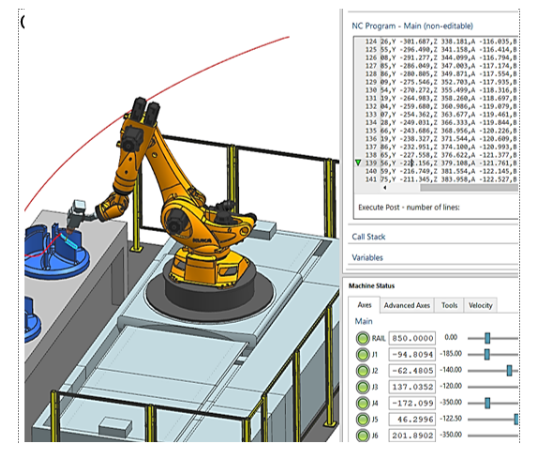Click the green J4 axis status indicator
539x461 pixels.
click(x=362, y=403)
